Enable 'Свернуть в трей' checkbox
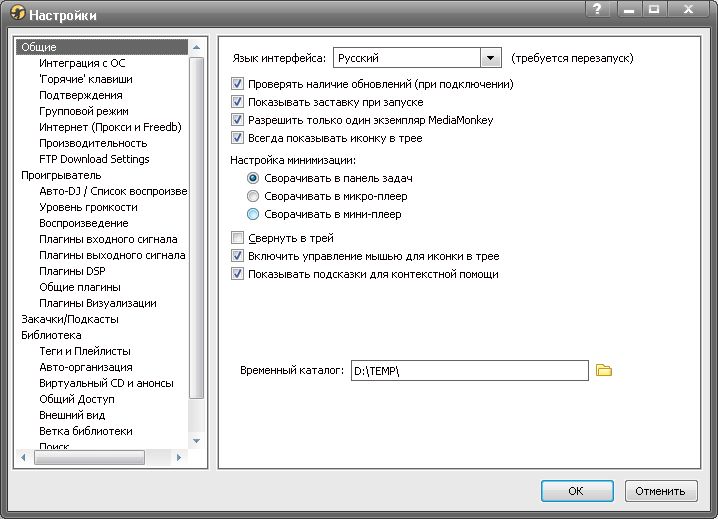Image resolution: width=718 pixels, height=519 pixels. (238, 238)
